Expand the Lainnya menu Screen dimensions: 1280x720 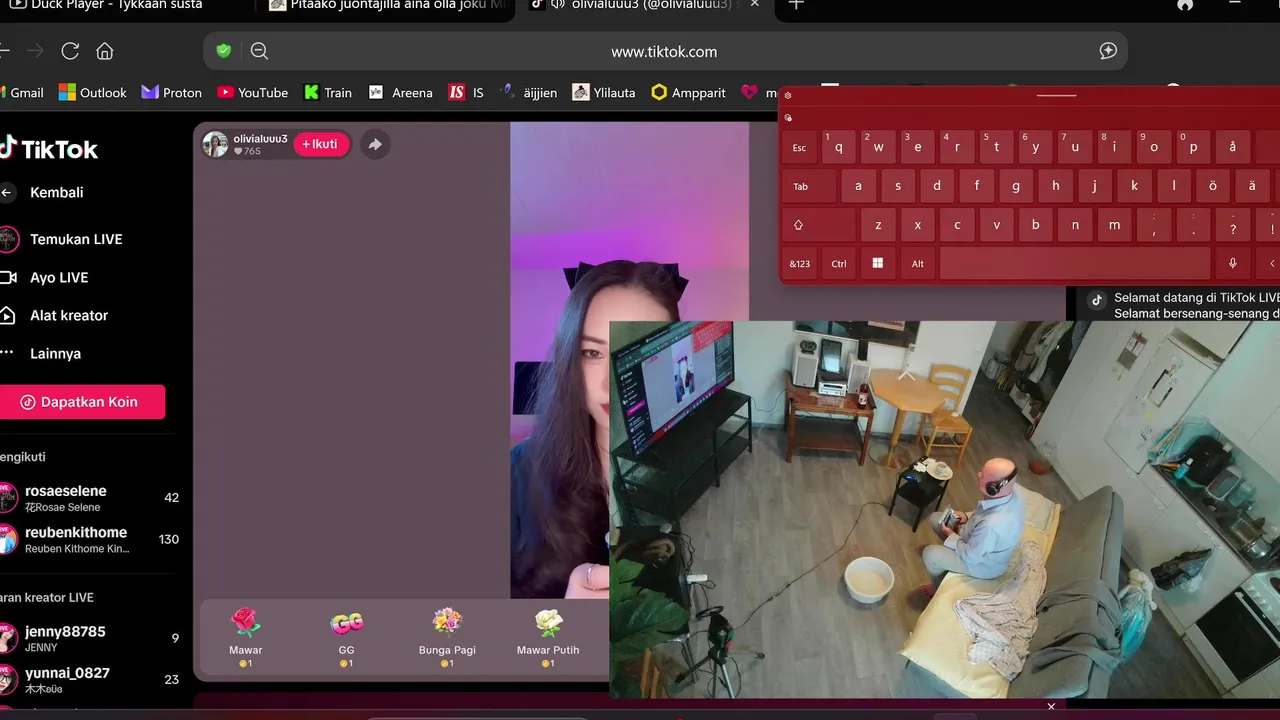41,353
